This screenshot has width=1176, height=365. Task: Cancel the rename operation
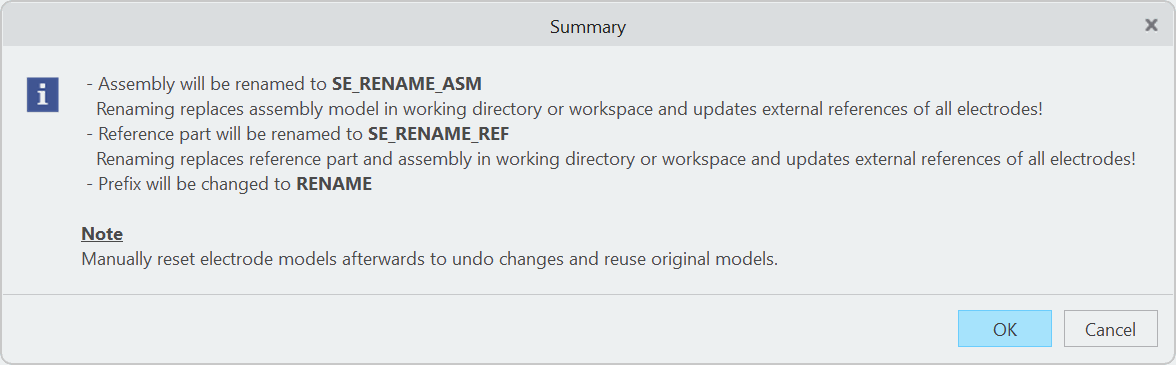click(x=1110, y=328)
